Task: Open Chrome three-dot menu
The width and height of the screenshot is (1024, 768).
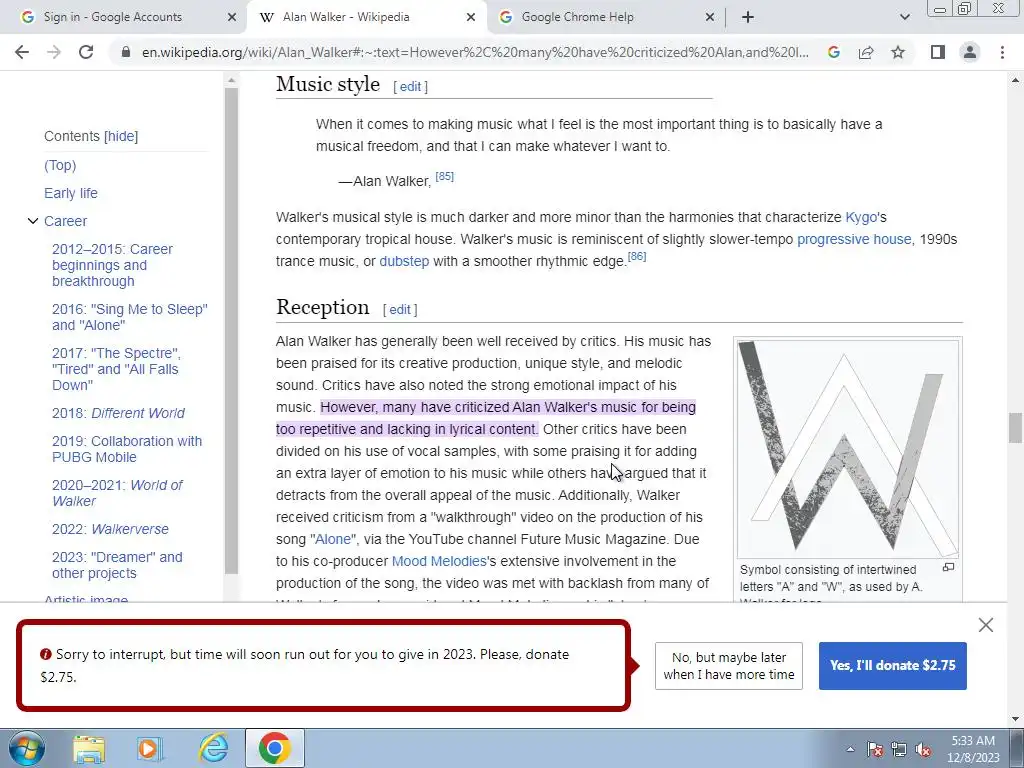Action: (x=1002, y=52)
